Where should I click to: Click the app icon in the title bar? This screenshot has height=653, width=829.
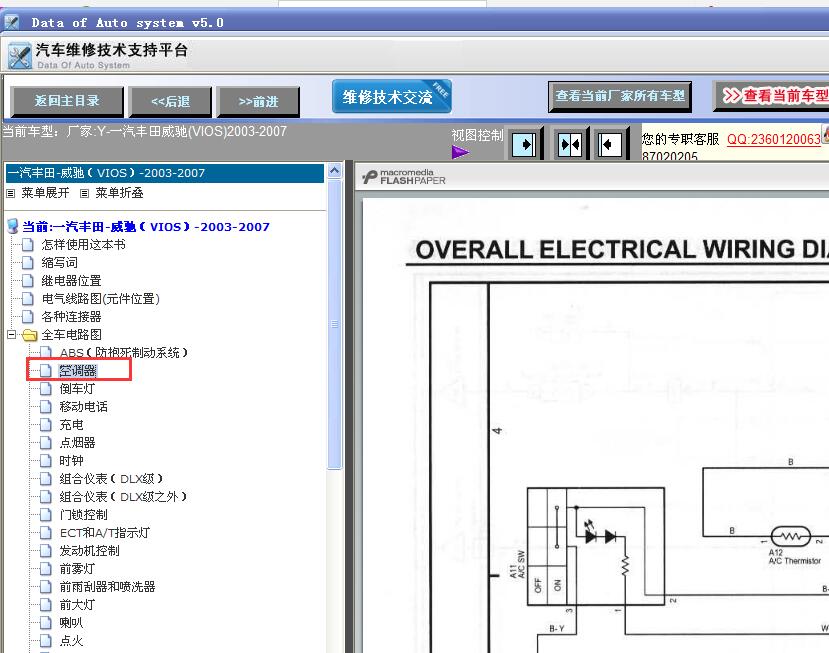click(x=12, y=22)
